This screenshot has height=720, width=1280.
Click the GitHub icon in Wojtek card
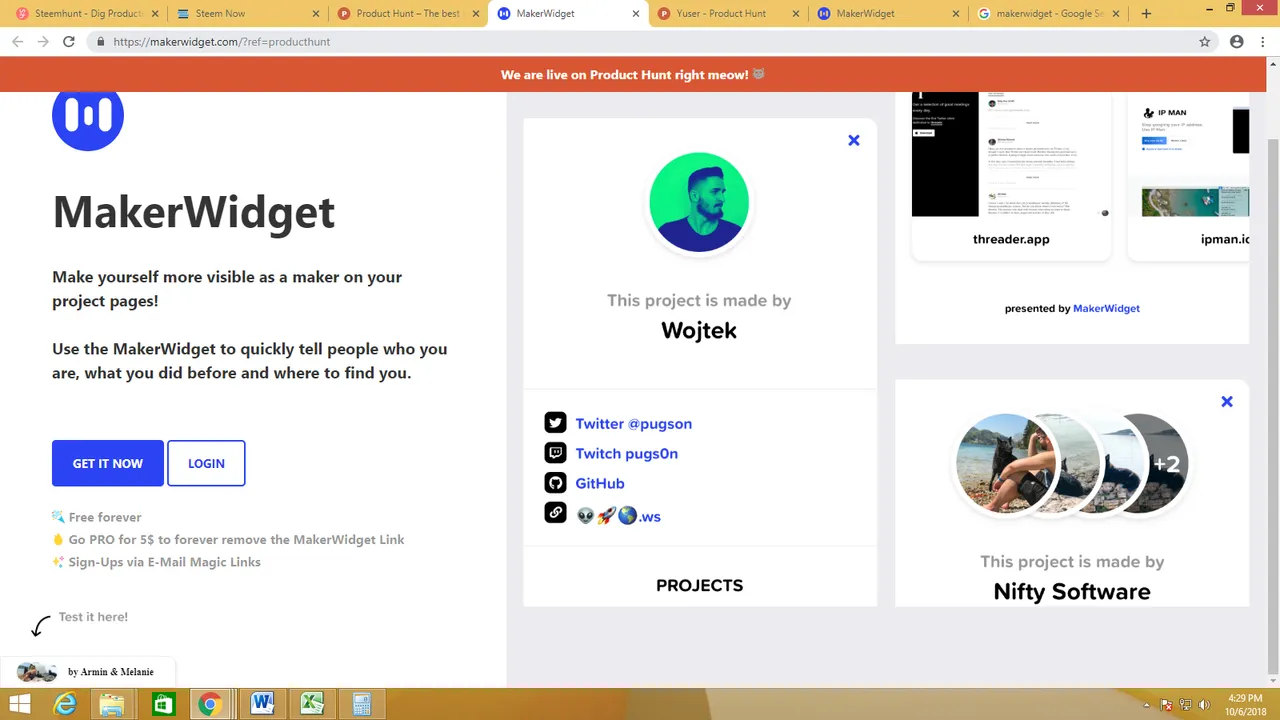coord(555,483)
